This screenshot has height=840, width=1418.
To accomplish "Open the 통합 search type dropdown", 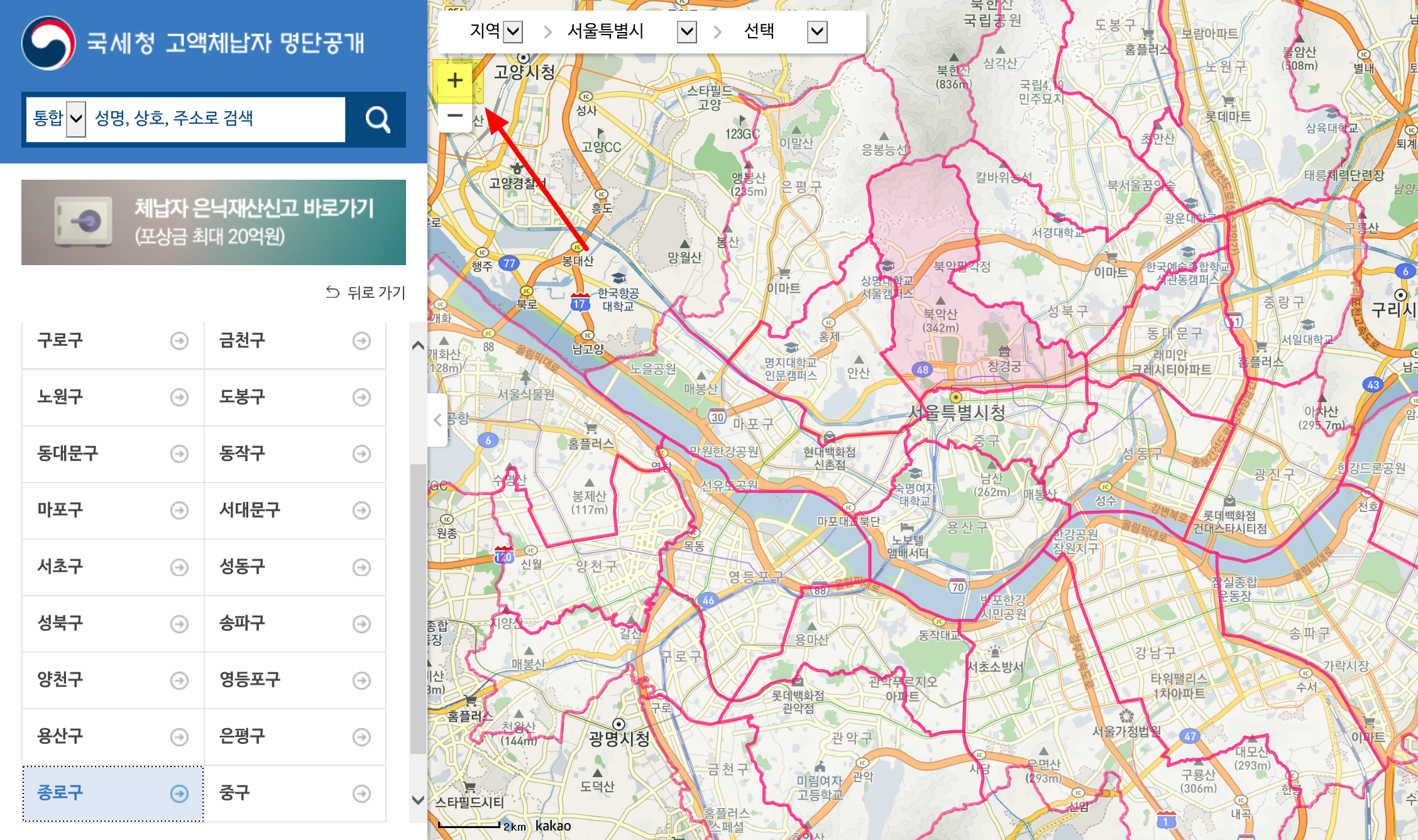I will [x=76, y=118].
